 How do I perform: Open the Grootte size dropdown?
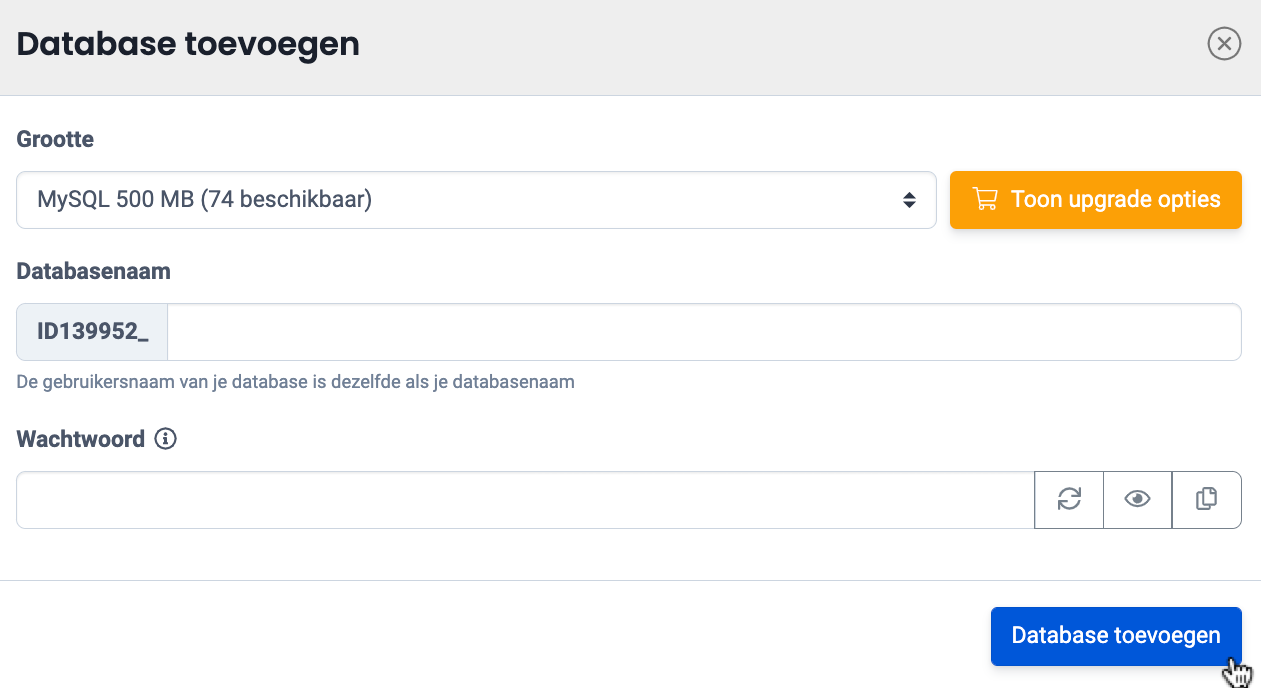[475, 200]
